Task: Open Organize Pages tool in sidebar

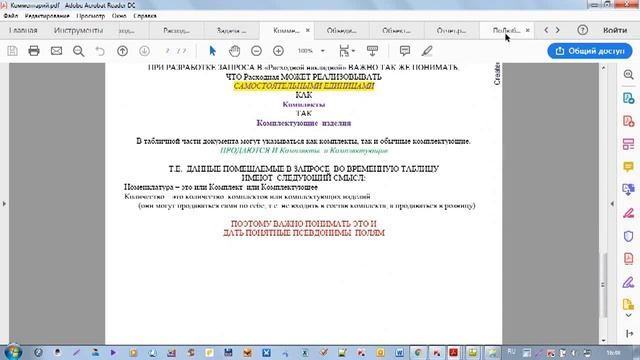Action: pyautogui.click(x=629, y=144)
